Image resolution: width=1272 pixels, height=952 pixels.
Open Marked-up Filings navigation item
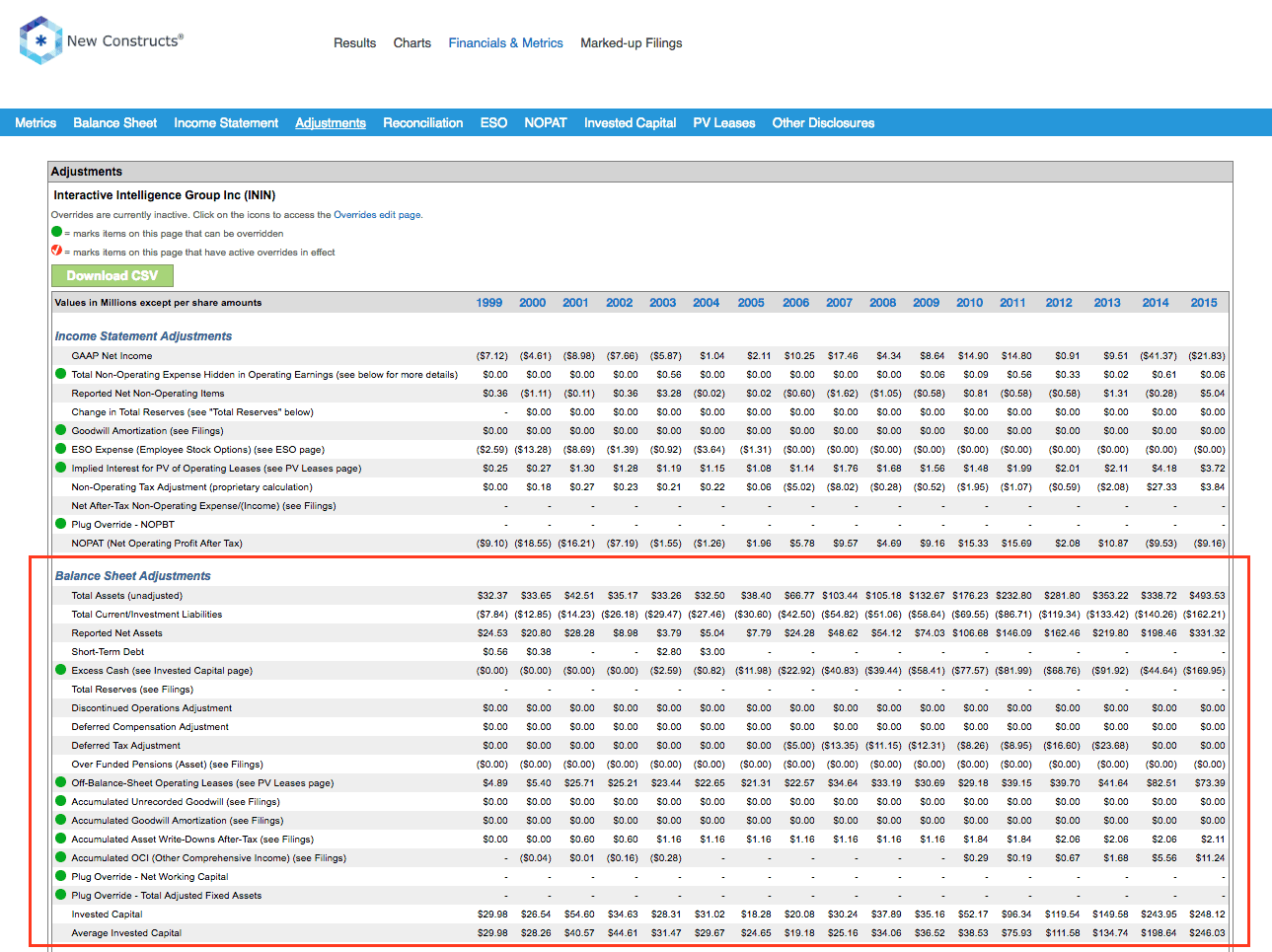point(632,43)
